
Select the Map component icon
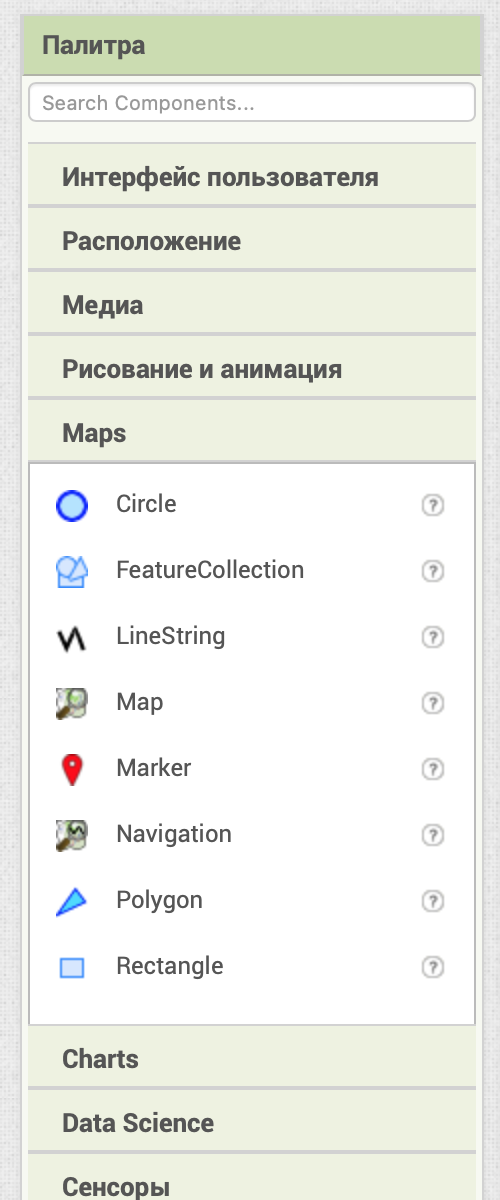(x=72, y=704)
